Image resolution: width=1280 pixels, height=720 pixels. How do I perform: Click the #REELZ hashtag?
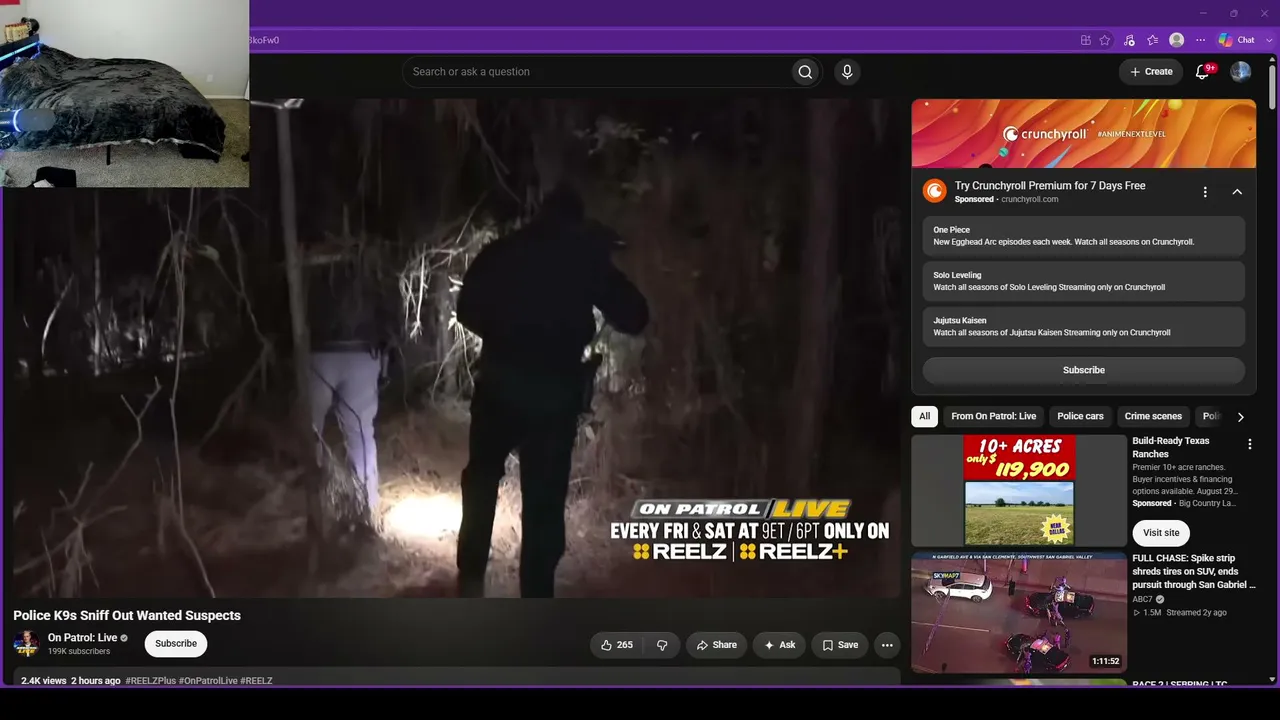256,681
